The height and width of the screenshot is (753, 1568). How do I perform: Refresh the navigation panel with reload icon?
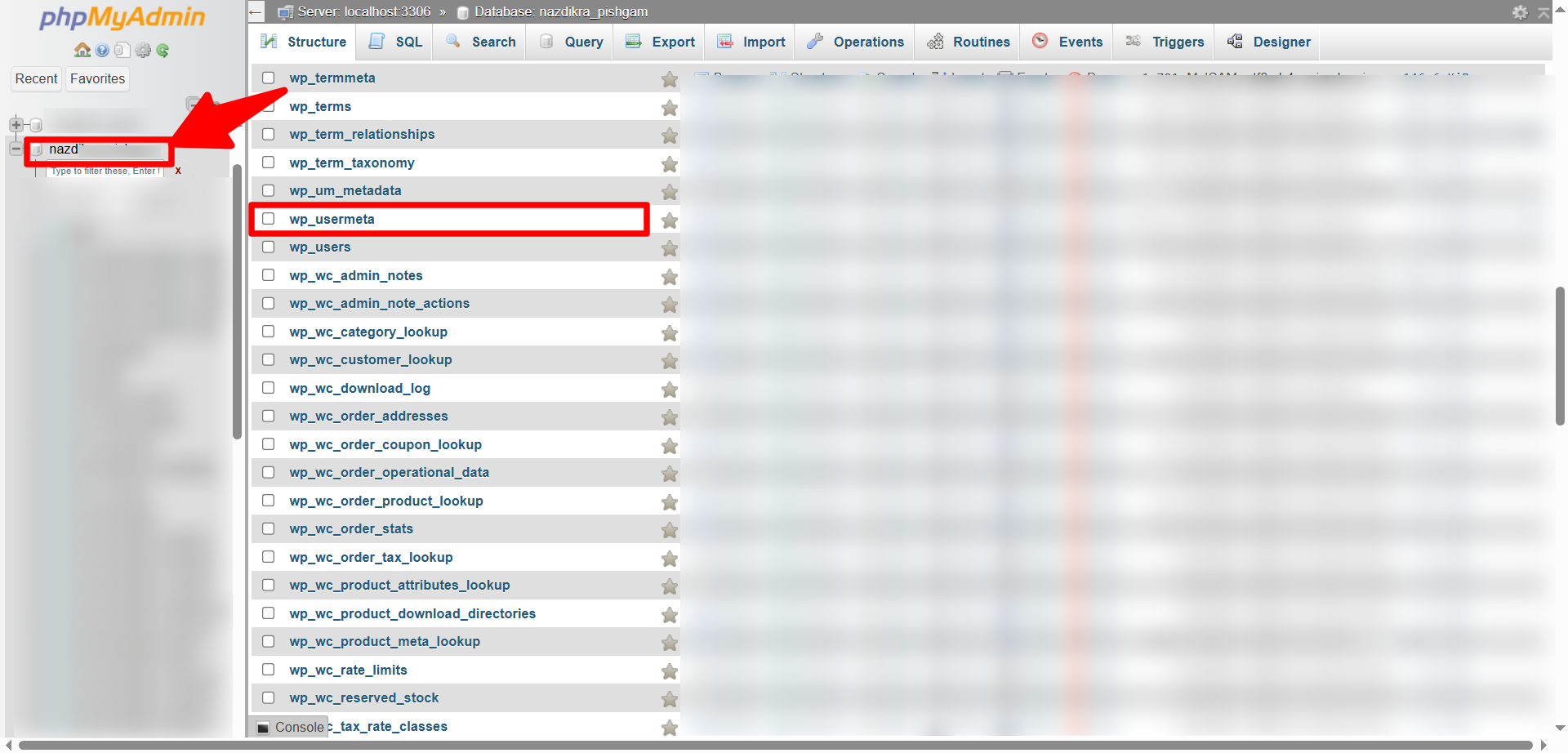[163, 50]
